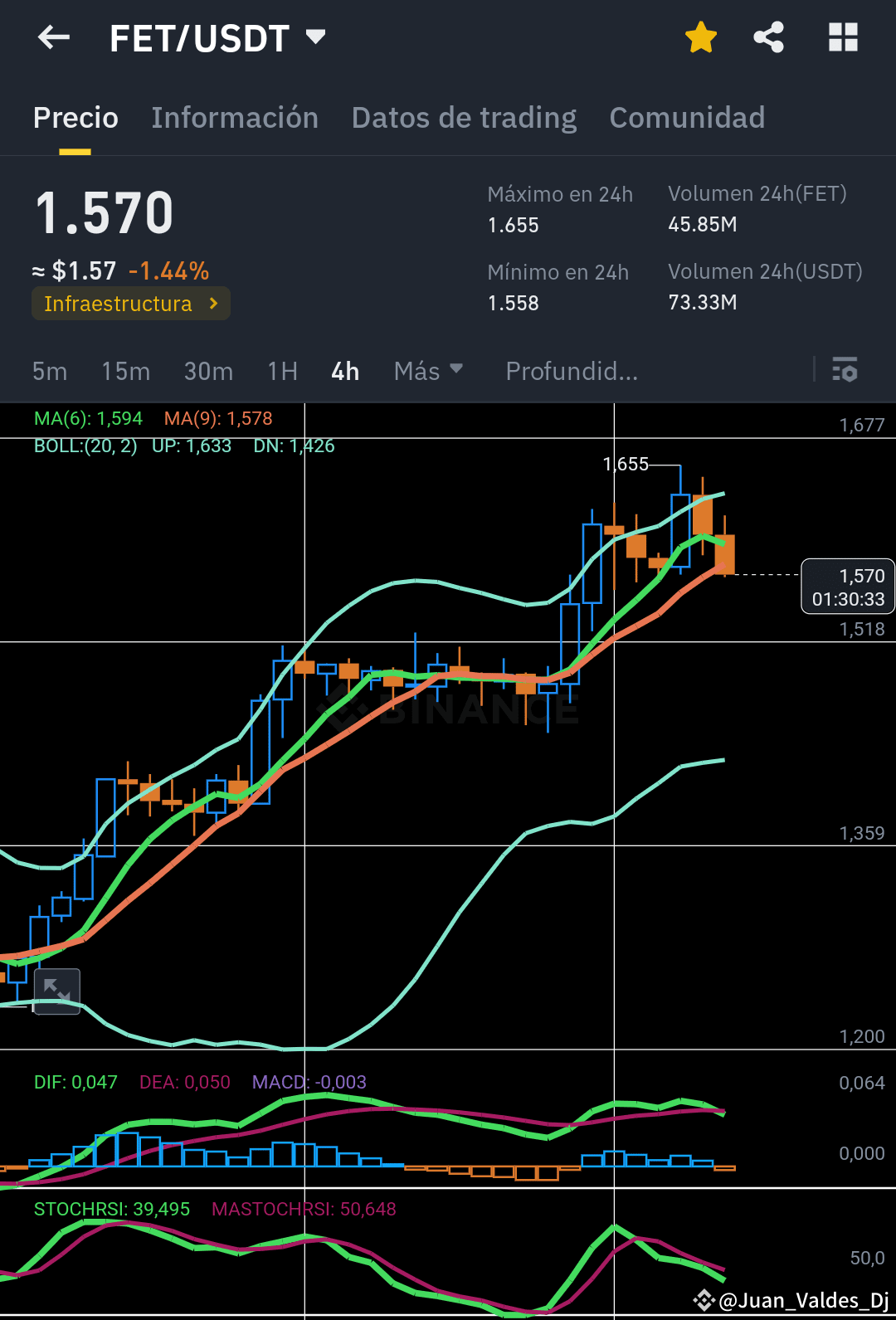
Task: Open the Profundidad depth view
Action: 572,371
